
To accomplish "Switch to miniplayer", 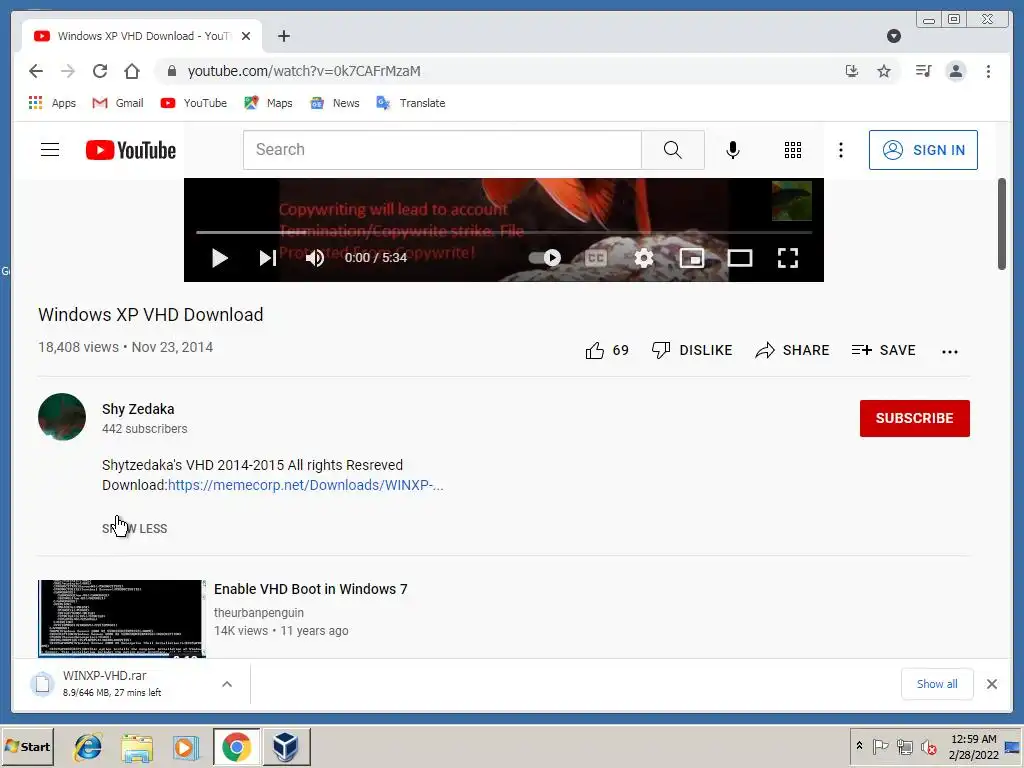I will (x=692, y=258).
